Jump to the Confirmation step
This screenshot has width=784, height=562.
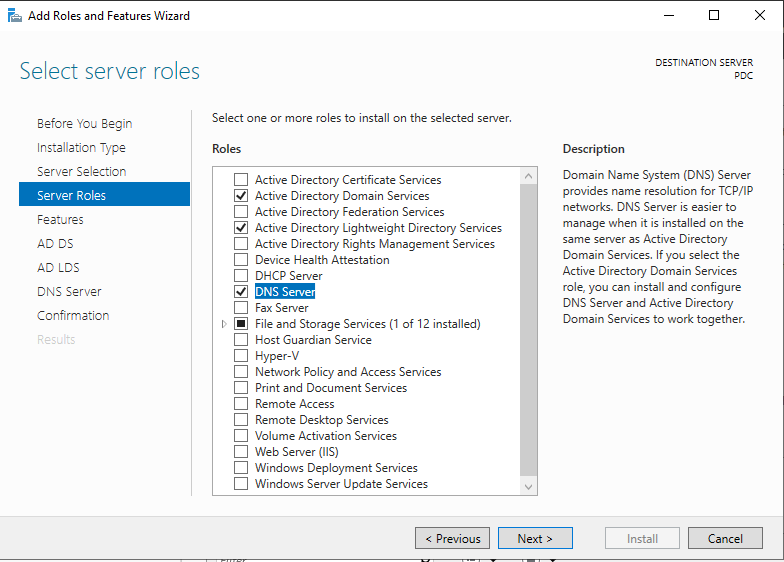click(73, 316)
